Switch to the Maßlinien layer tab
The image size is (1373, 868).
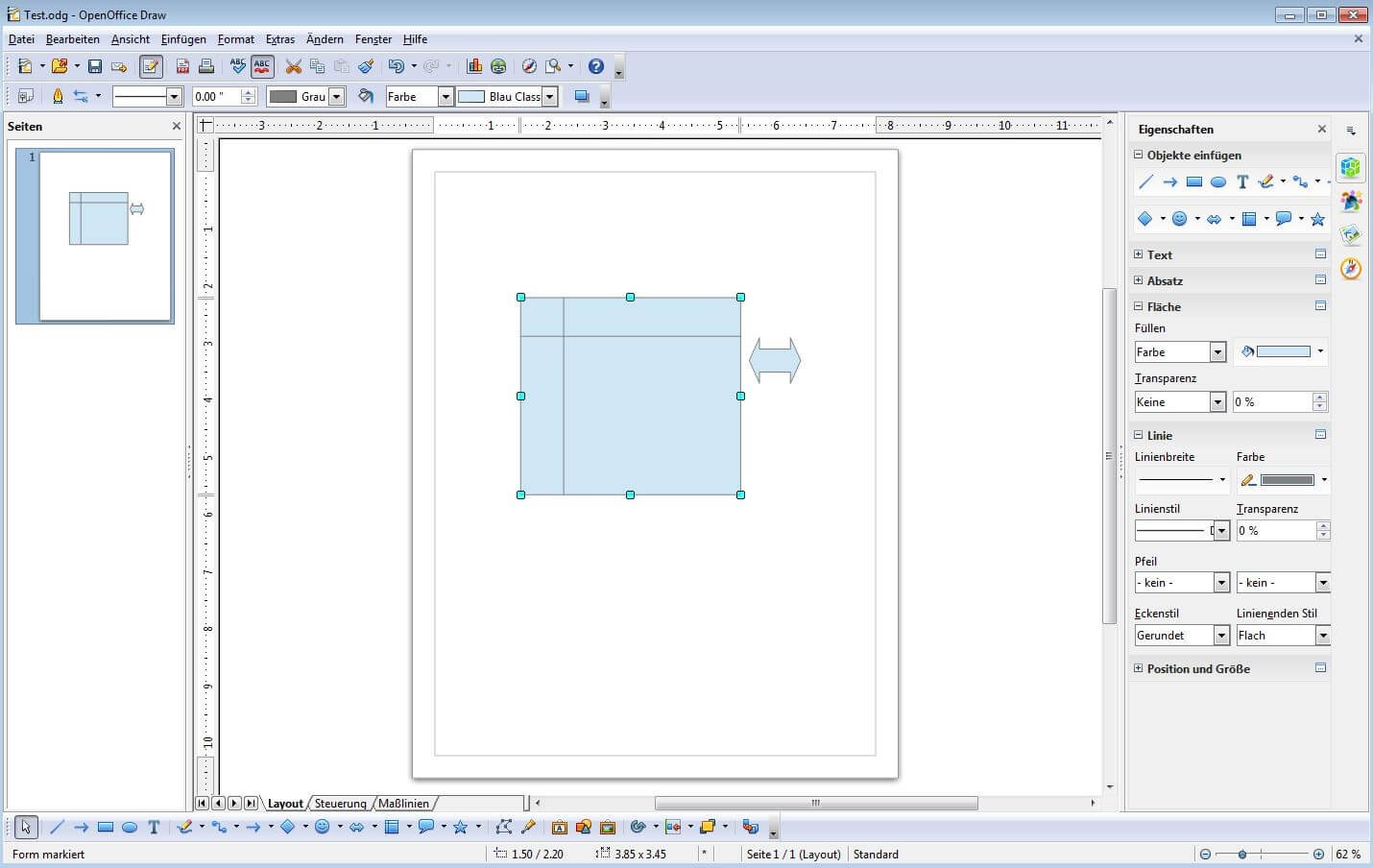click(403, 804)
